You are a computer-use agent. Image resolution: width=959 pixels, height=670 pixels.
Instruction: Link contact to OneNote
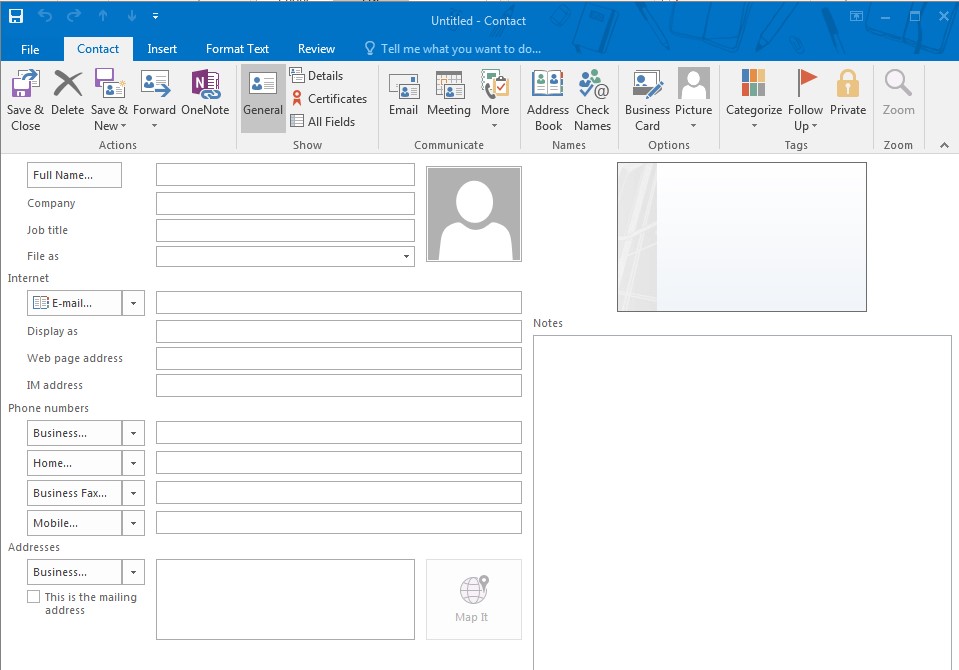coord(205,93)
